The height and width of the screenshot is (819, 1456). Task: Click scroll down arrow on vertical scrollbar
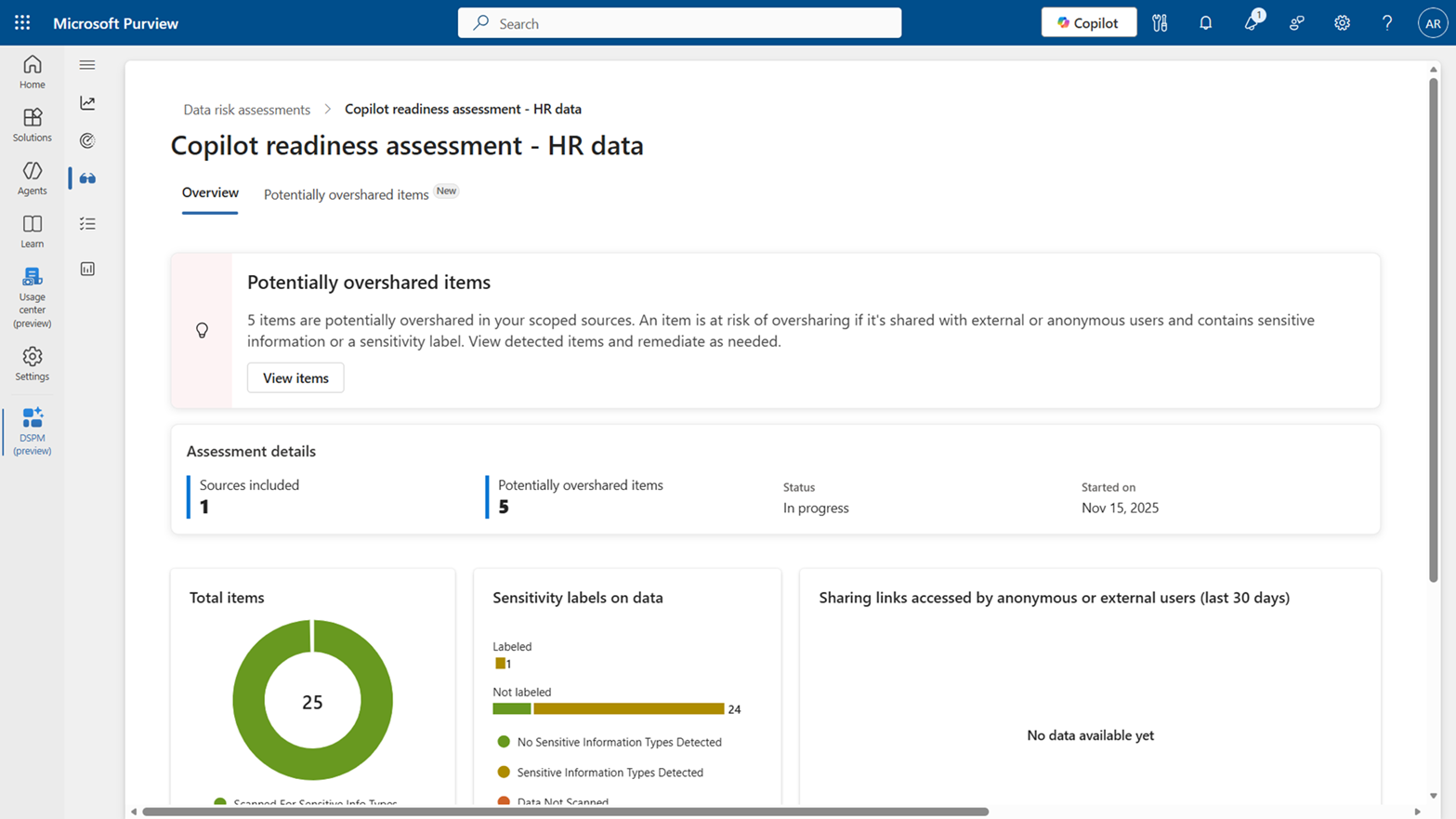tap(1434, 796)
